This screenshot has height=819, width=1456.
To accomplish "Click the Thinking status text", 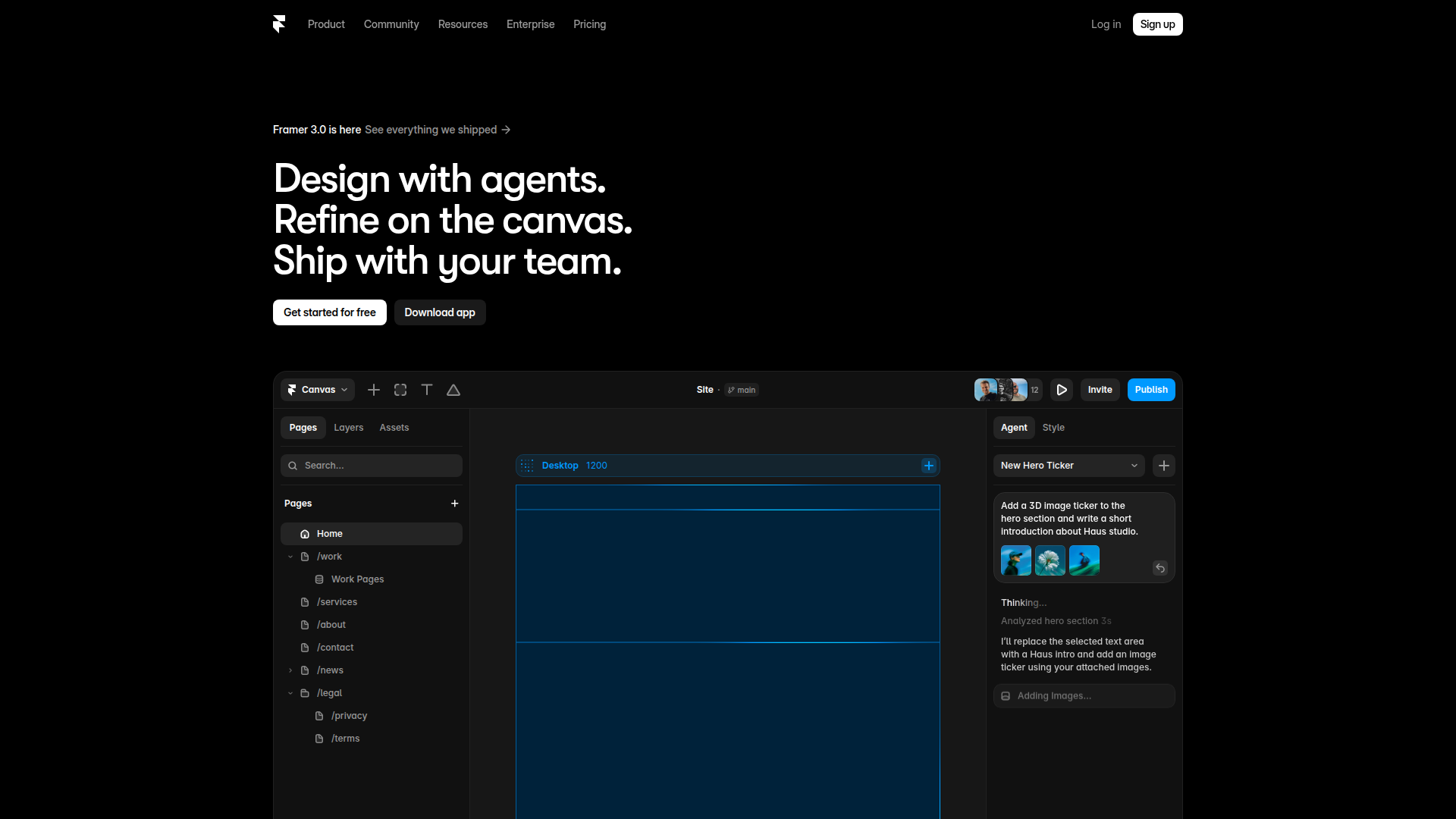I will [x=1023, y=603].
